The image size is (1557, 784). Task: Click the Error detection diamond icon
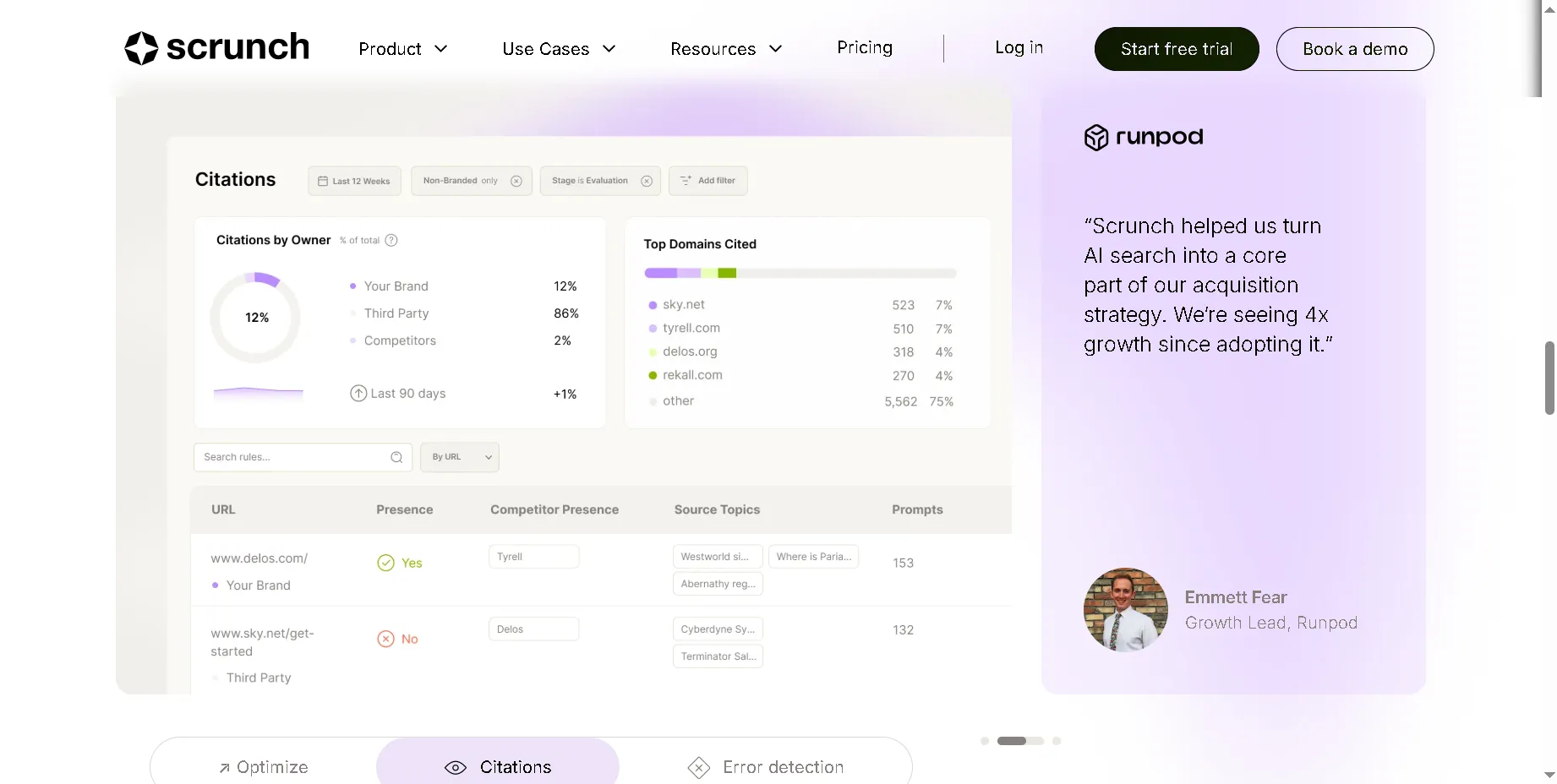click(699, 768)
